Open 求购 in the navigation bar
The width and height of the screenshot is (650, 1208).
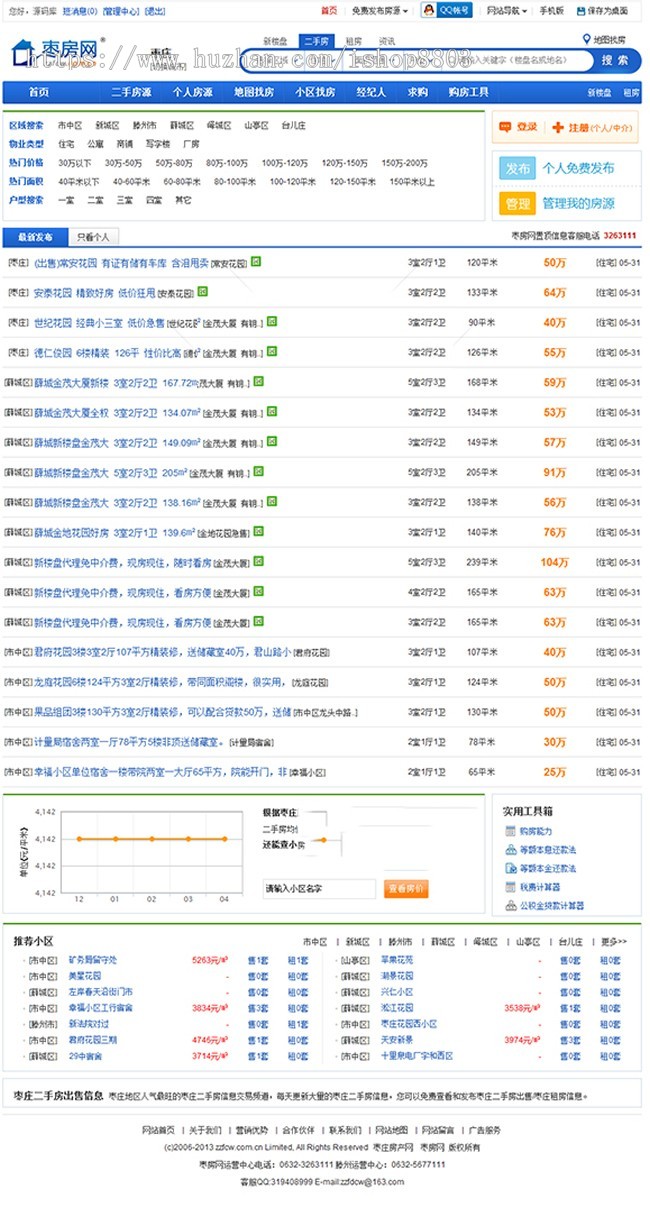418,92
